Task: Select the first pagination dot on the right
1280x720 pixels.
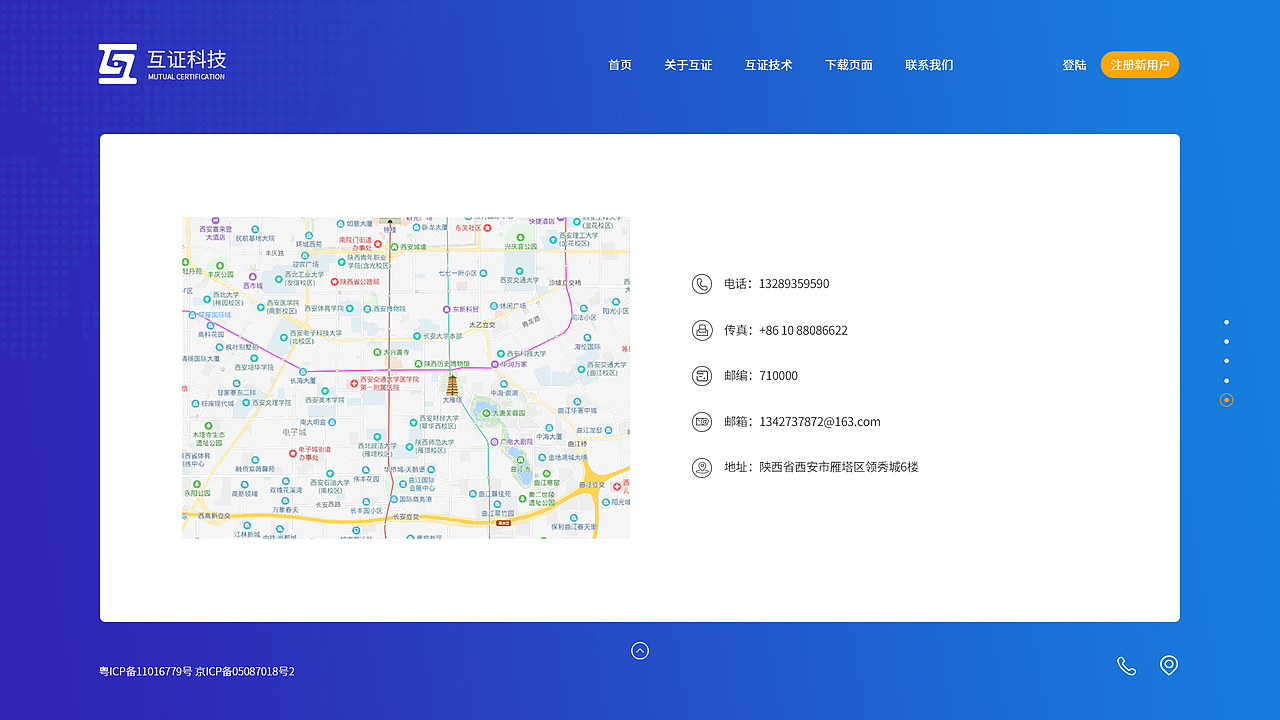Action: (x=1227, y=322)
